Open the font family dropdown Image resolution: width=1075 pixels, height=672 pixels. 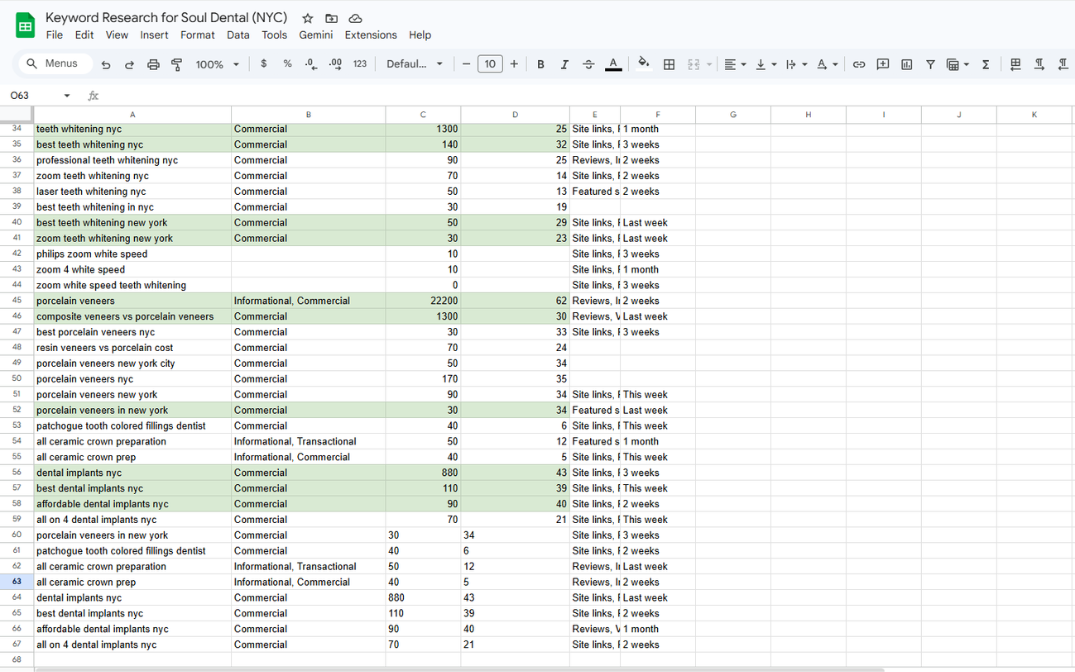pos(414,64)
